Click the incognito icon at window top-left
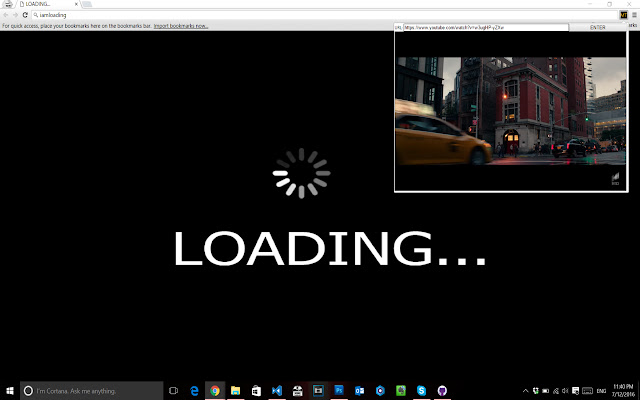This screenshot has width=640, height=400. [x=8, y=4]
